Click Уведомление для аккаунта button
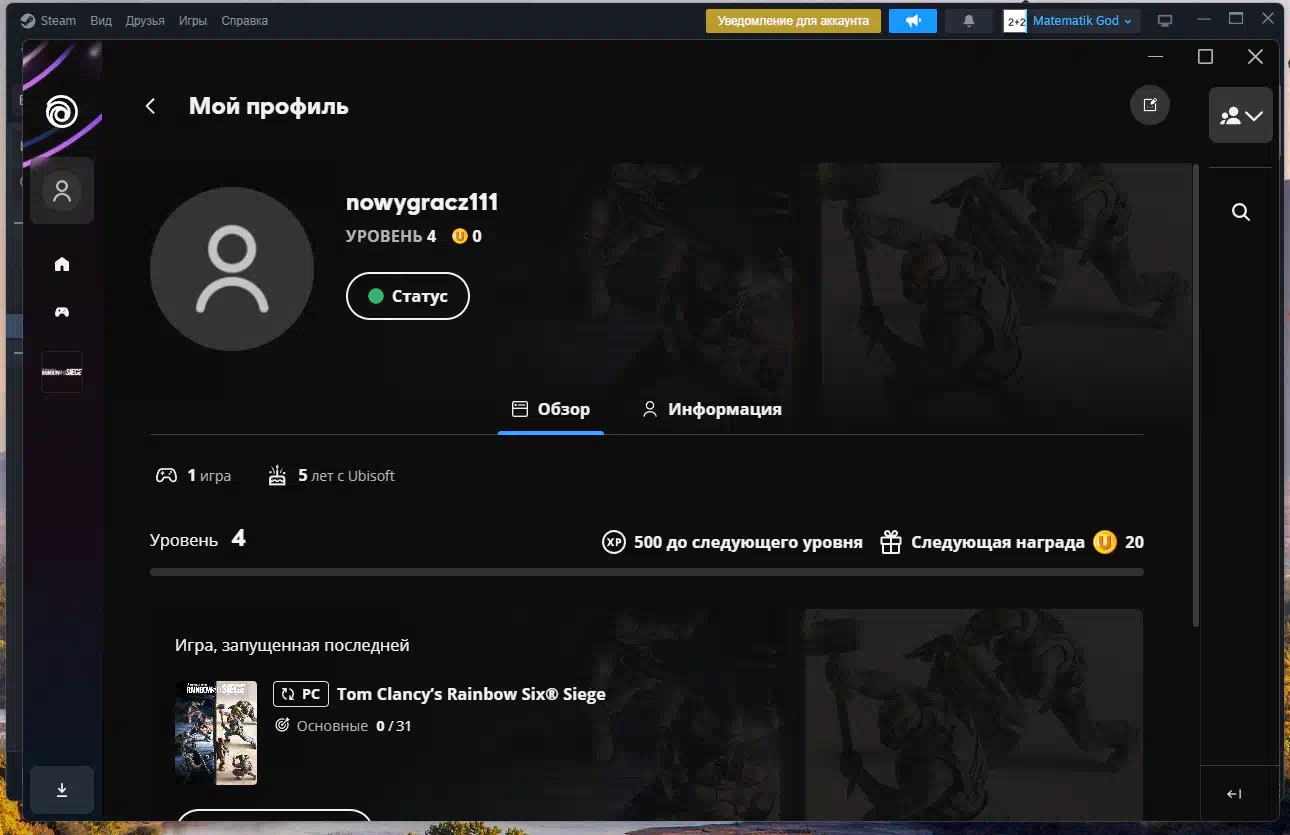The width and height of the screenshot is (1290, 835). click(793, 21)
